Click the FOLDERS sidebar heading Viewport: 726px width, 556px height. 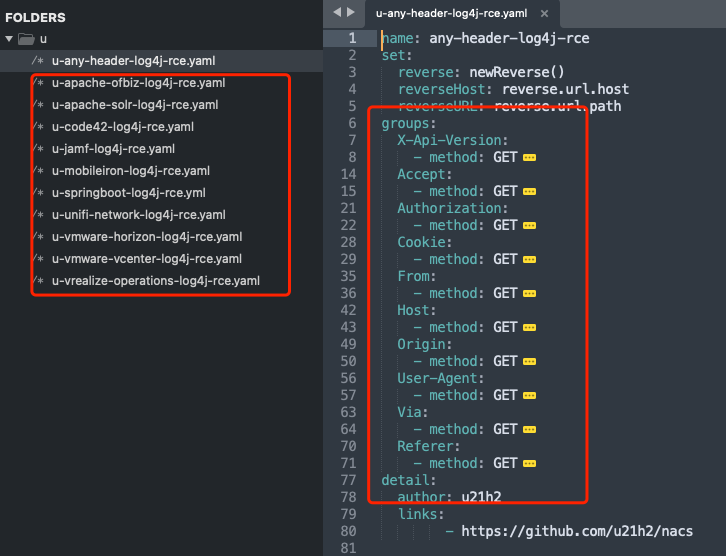click(x=35, y=18)
